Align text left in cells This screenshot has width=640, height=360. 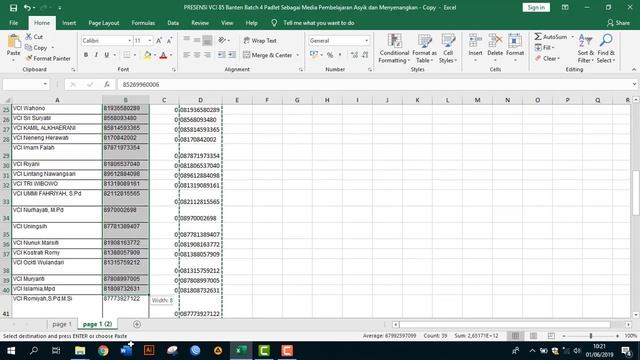[187, 55]
